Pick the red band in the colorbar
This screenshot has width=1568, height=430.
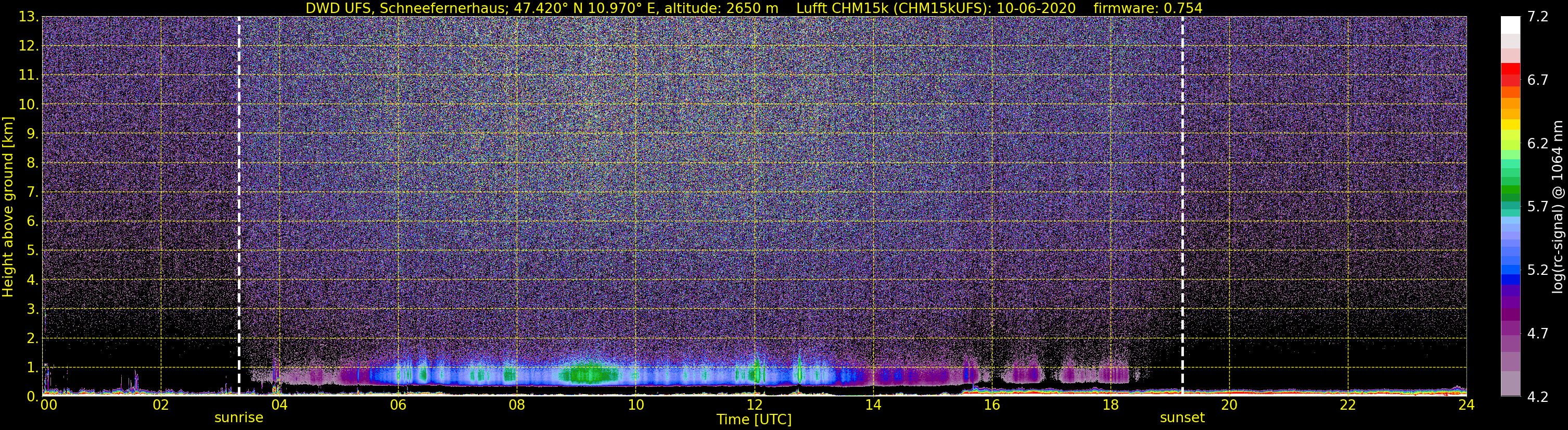(x=1510, y=69)
